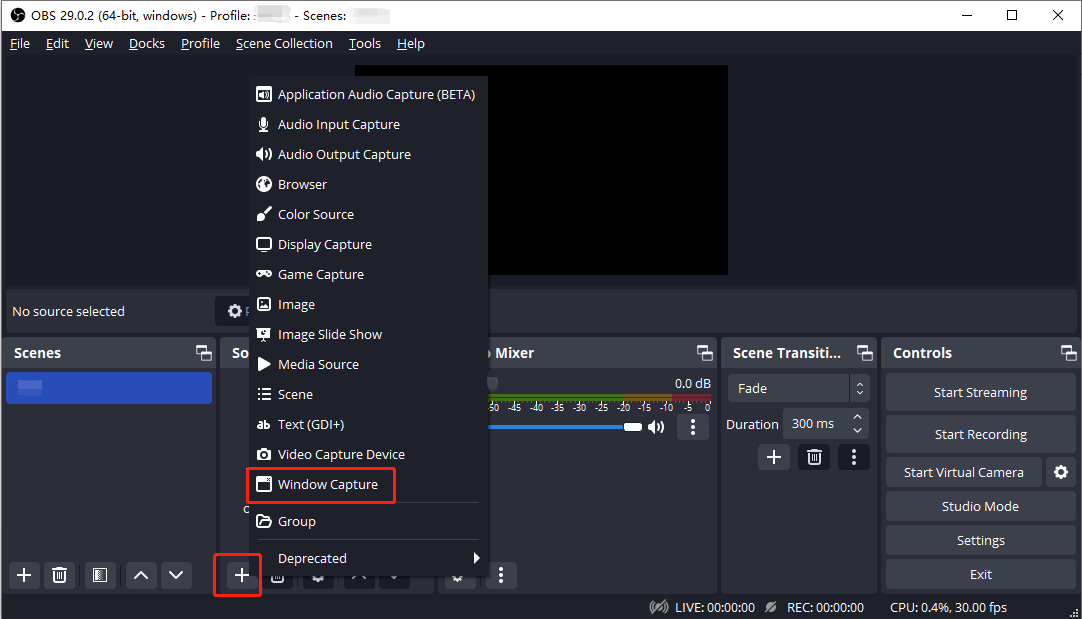Click Start Recording
Image resolution: width=1082 pixels, height=619 pixels.
pos(981,435)
